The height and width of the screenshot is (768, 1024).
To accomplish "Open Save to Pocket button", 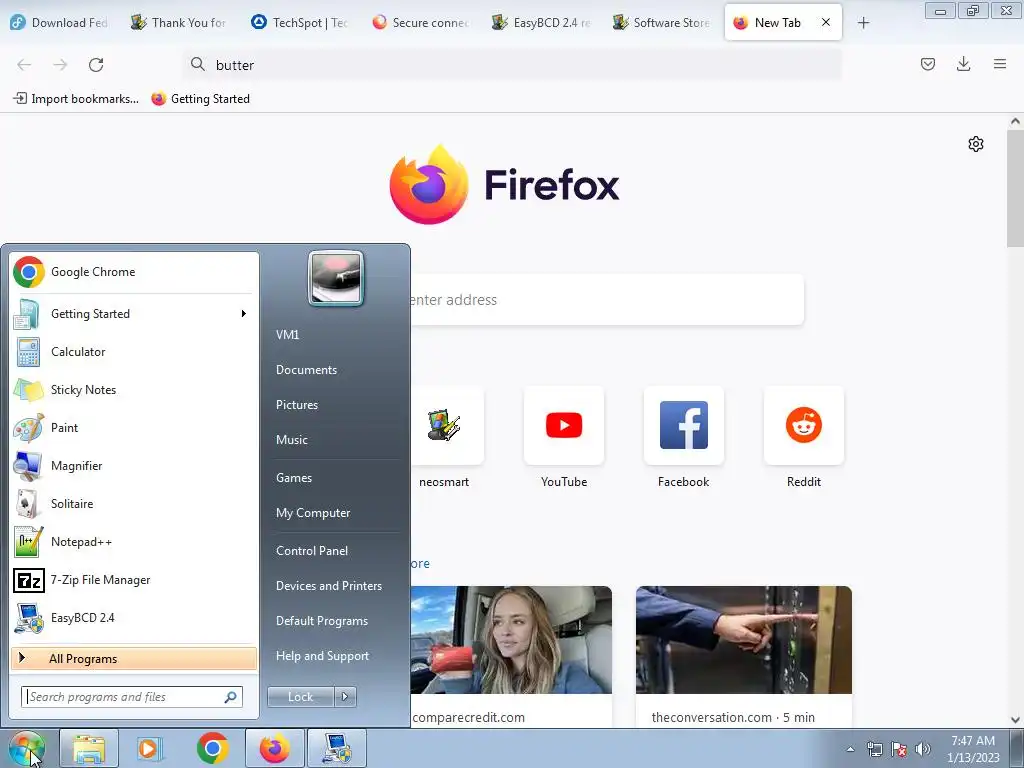I will click(928, 64).
